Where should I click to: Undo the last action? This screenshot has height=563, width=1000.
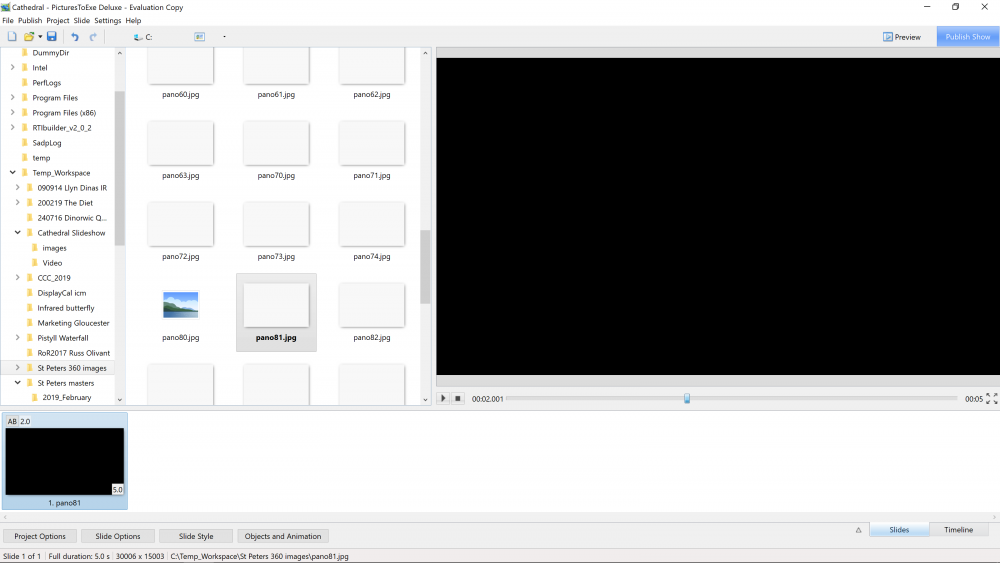[74, 37]
